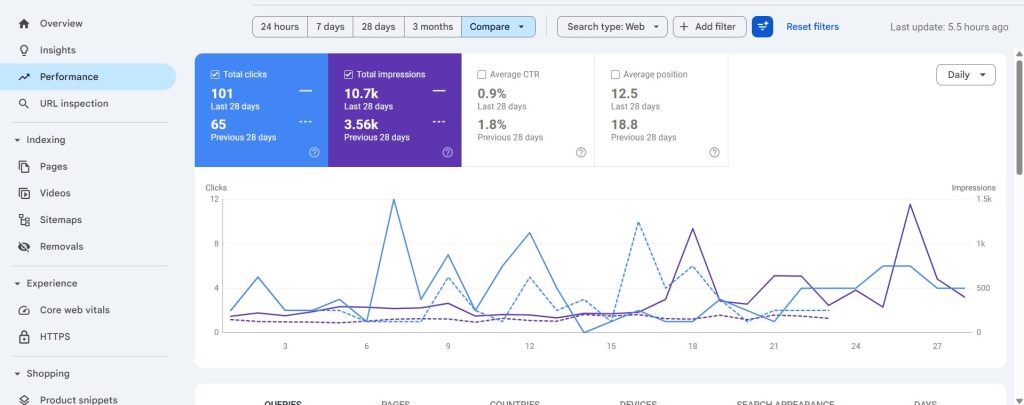Switch to the Queries tab
Image resolution: width=1024 pixels, height=405 pixels.
(x=283, y=403)
